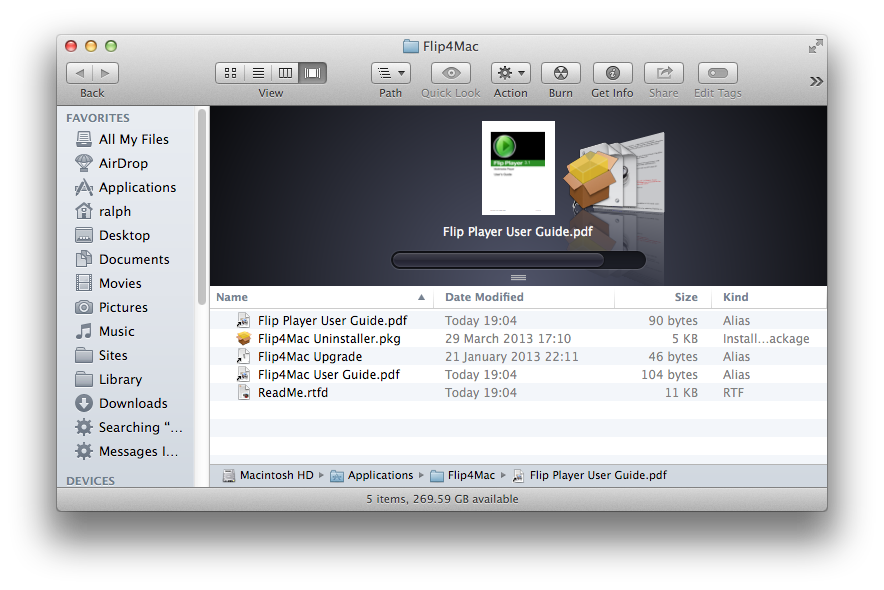
Task: Click the 21 January 2013 22:11 date
Action: tap(511, 356)
